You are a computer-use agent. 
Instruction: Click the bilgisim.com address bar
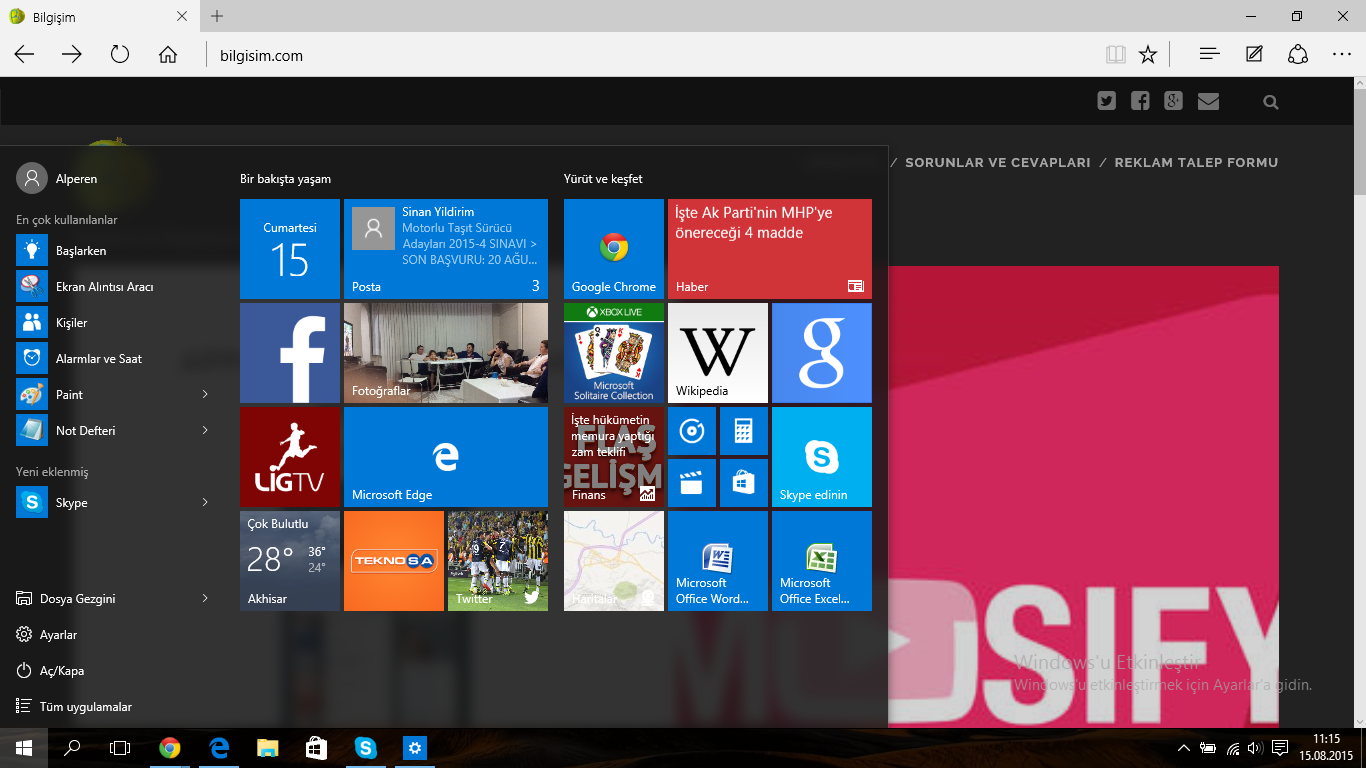click(x=650, y=56)
